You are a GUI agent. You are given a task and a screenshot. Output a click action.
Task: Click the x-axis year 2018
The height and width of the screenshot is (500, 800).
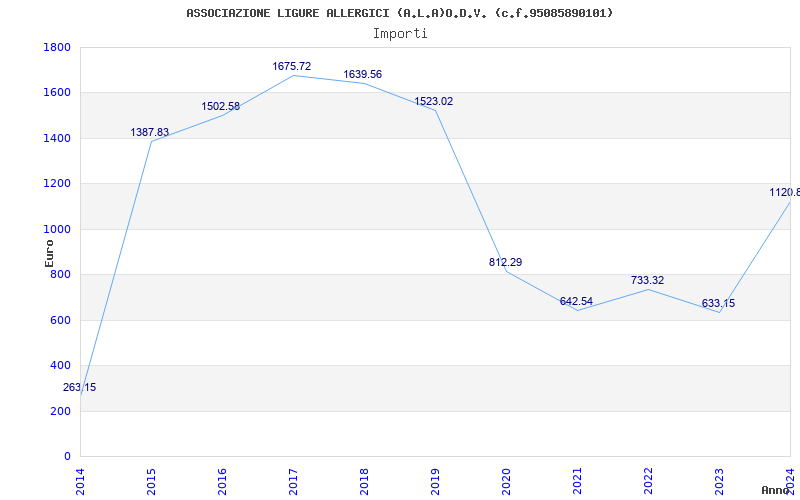(364, 481)
